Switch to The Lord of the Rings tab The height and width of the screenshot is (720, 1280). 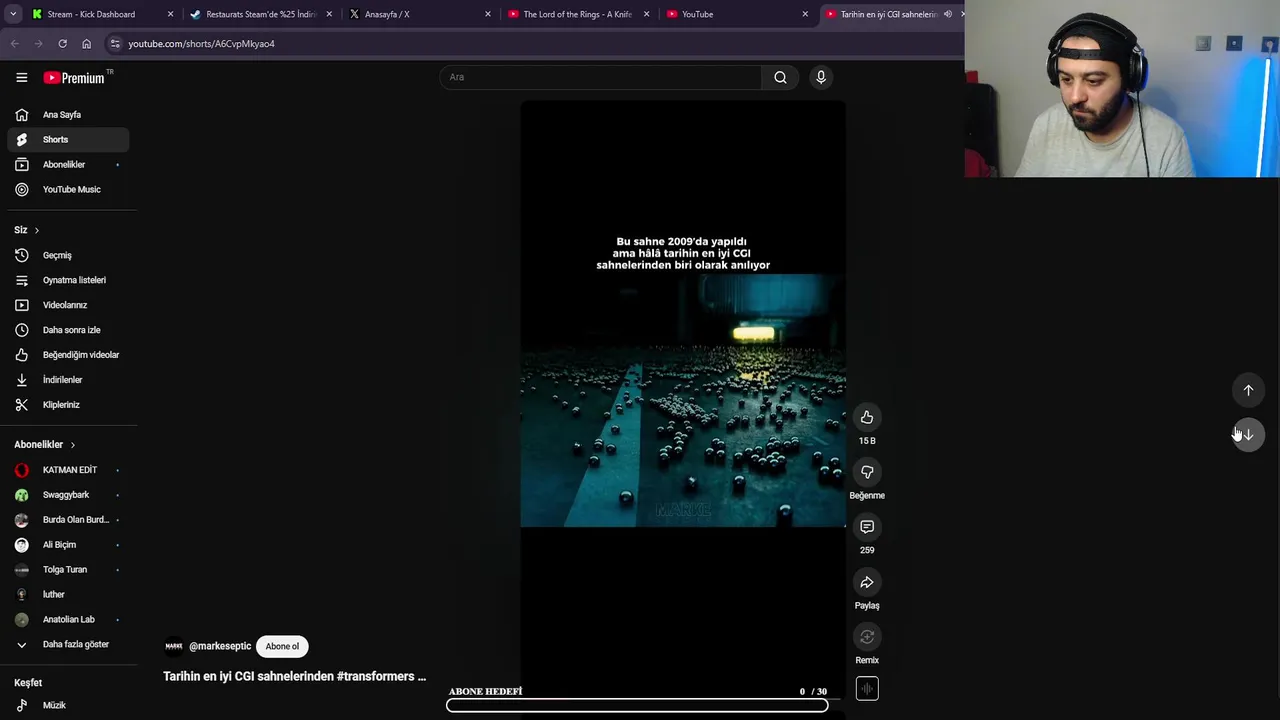pyautogui.click(x=577, y=14)
